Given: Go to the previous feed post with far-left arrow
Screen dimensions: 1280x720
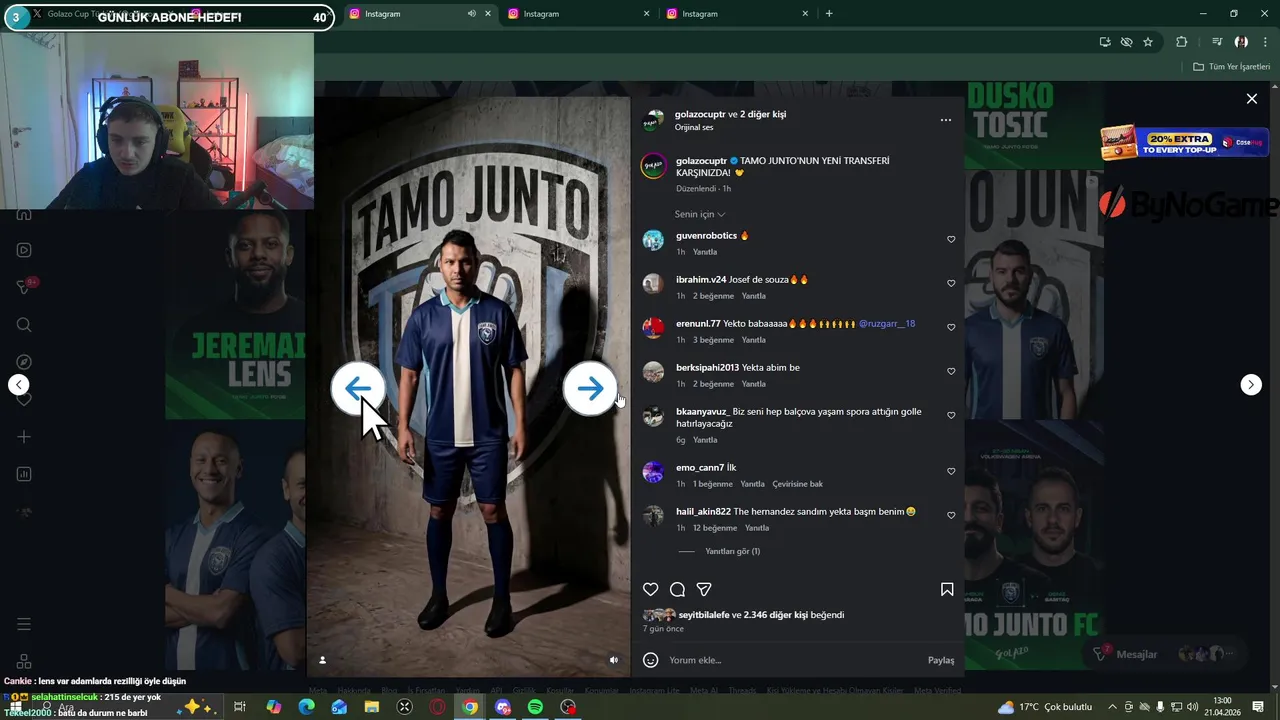Looking at the screenshot, I should point(18,385).
